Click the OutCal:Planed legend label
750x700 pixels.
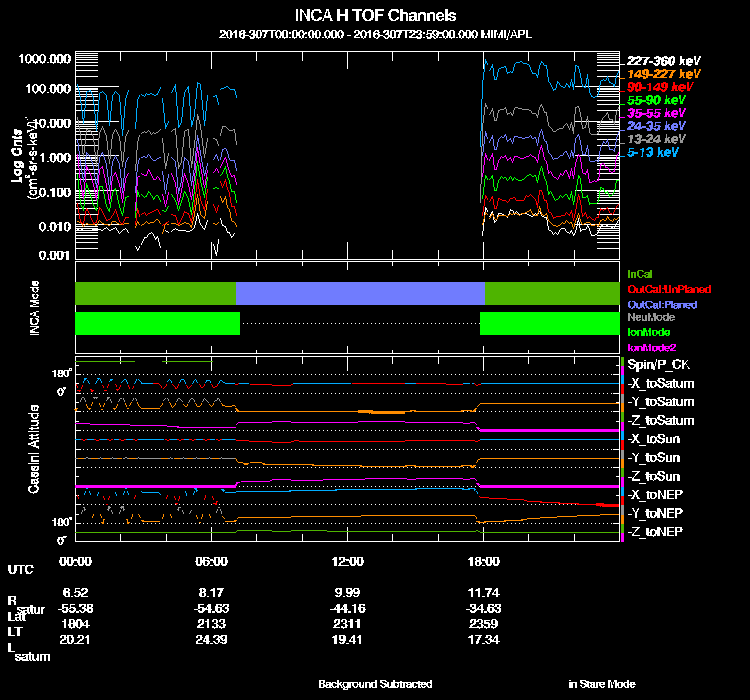pyautogui.click(x=661, y=303)
